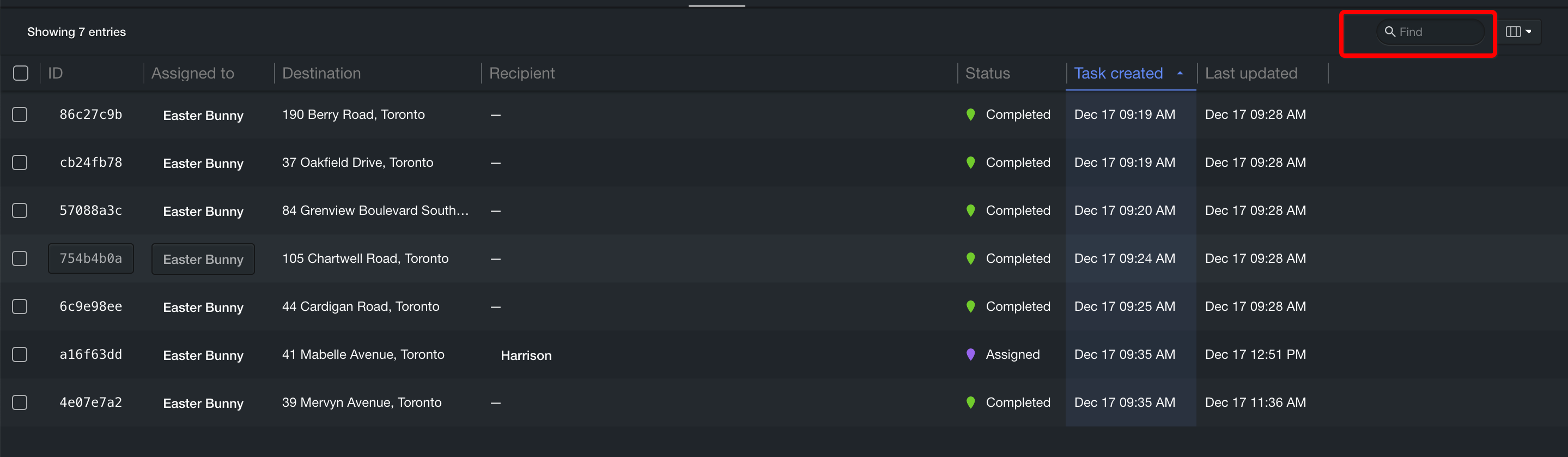
Task: Open the column chooser icon
Action: point(1513,32)
